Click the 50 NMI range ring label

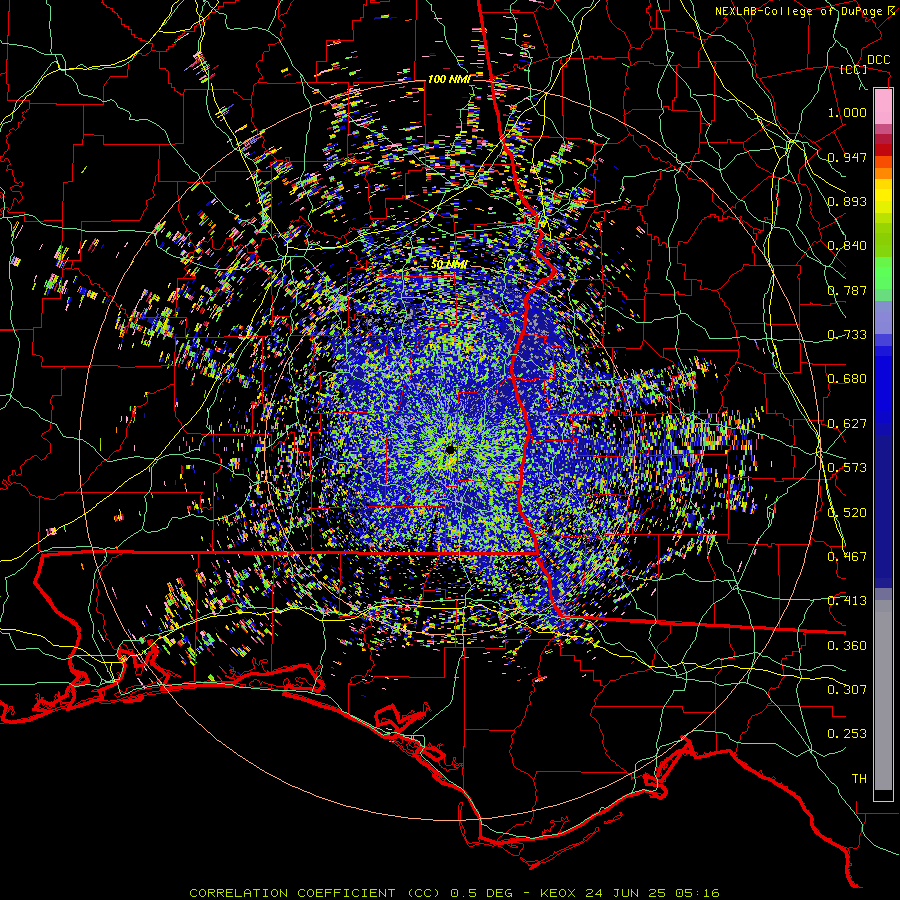click(x=449, y=265)
